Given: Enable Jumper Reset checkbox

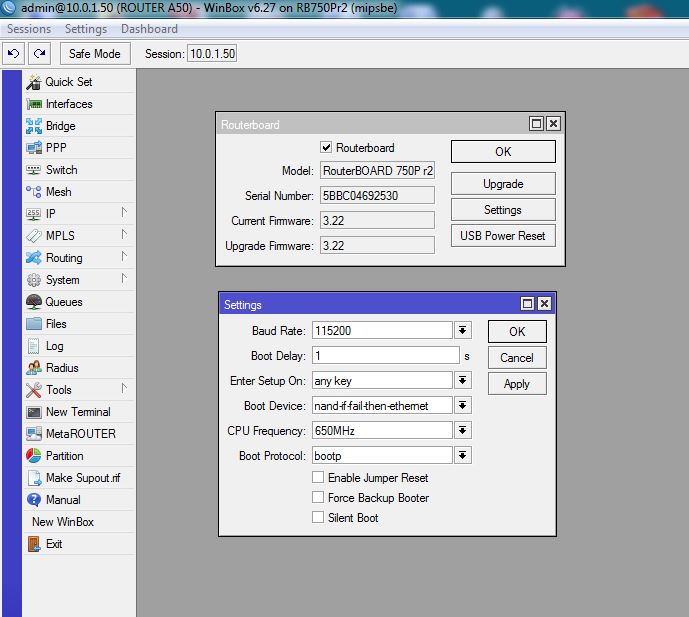Looking at the screenshot, I should tap(318, 477).
